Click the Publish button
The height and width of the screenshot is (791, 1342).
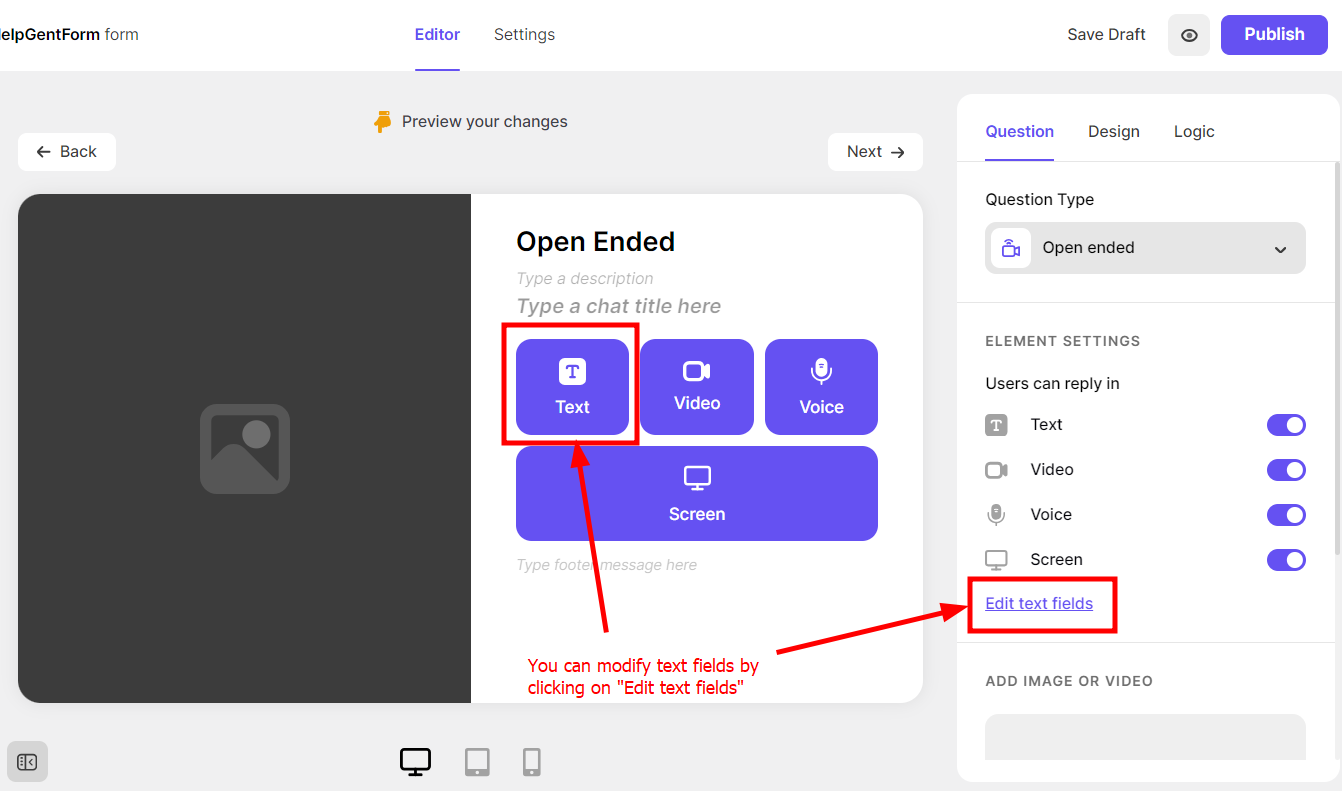pos(1274,34)
